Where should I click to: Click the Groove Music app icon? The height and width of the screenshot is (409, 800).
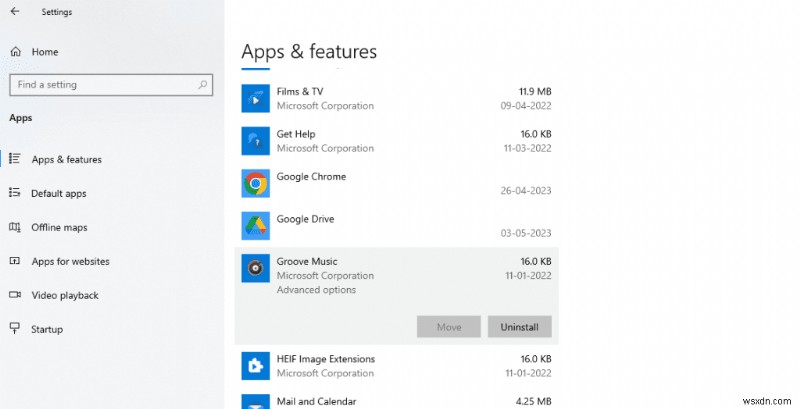(x=256, y=268)
